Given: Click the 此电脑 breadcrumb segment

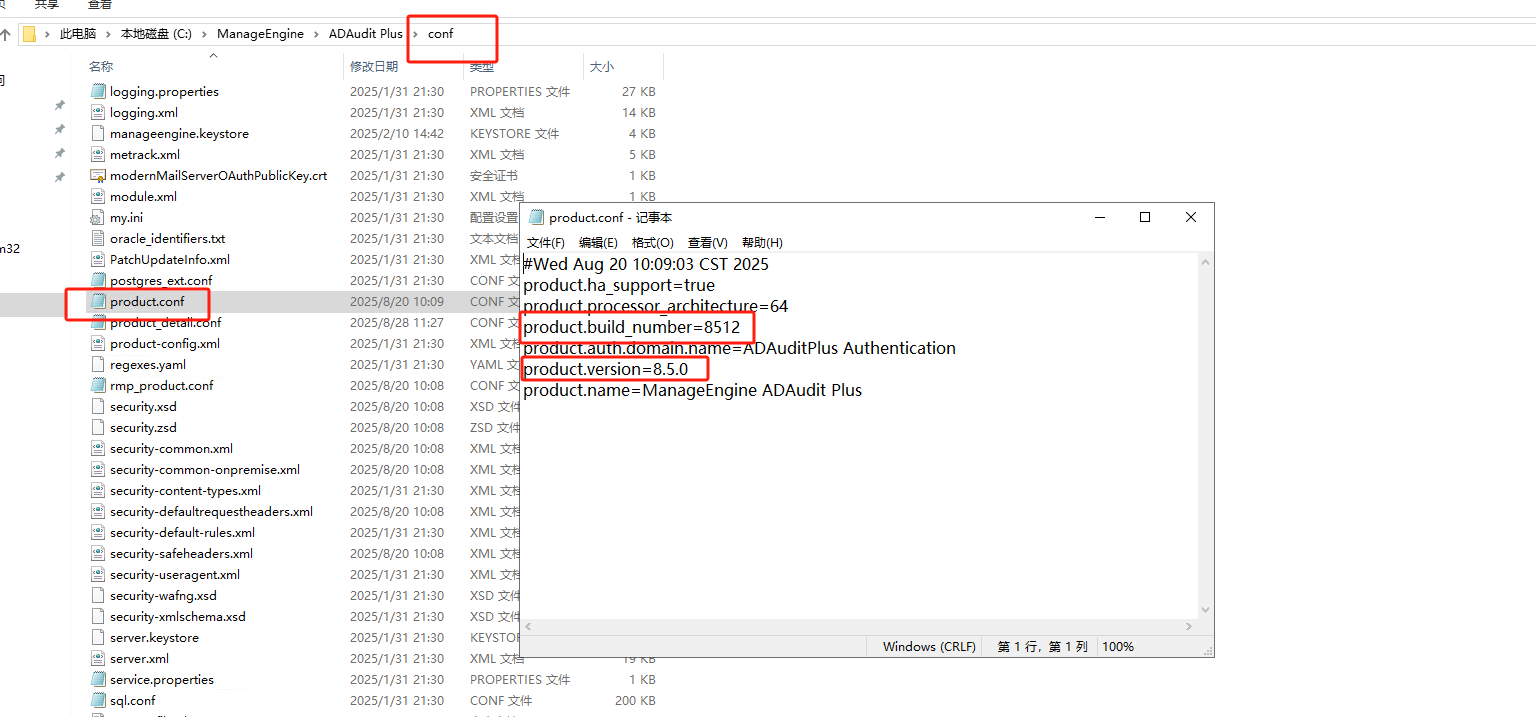Looking at the screenshot, I should 78,33.
